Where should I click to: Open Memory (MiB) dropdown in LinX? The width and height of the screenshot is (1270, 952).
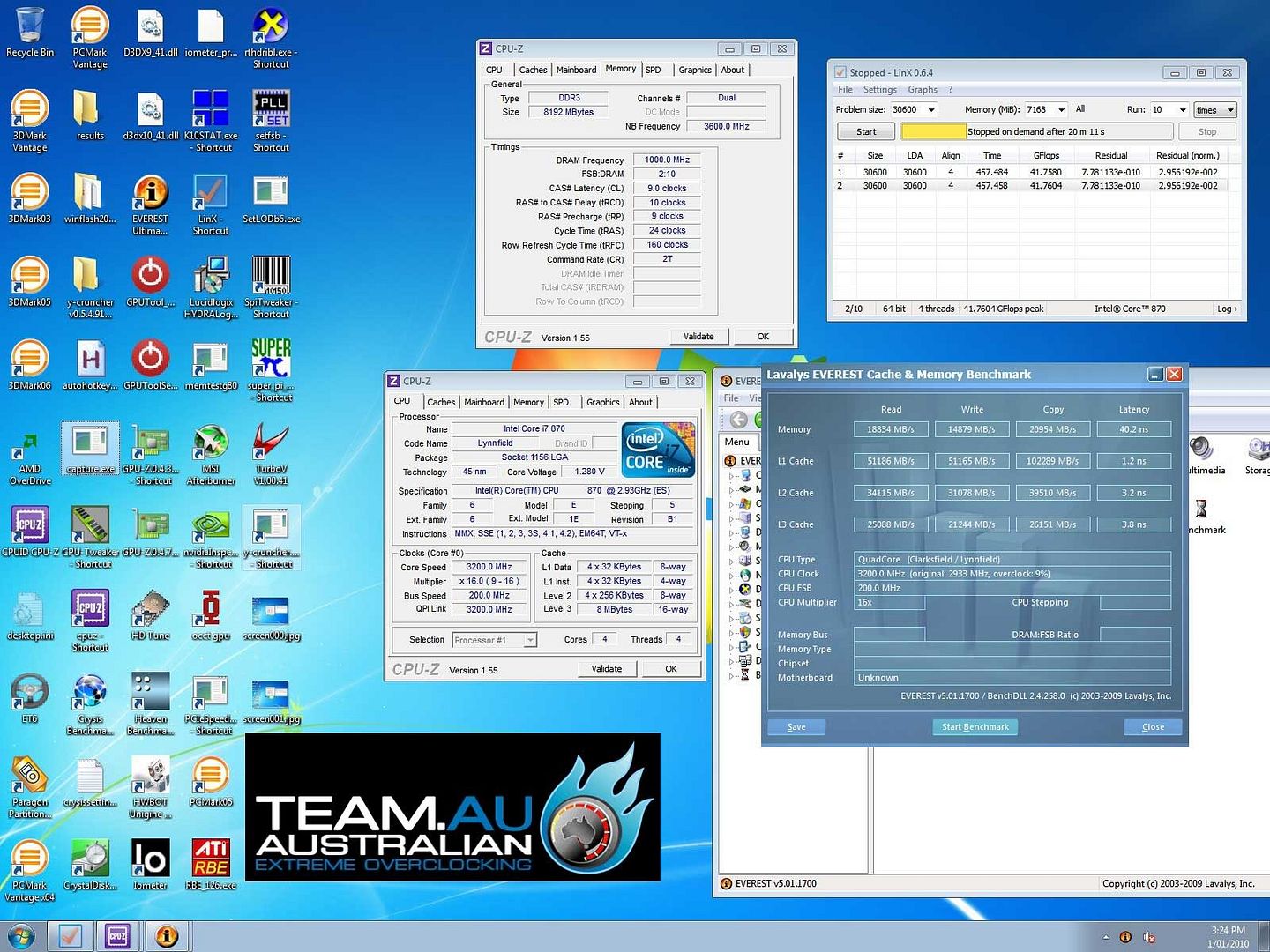click(x=1061, y=109)
